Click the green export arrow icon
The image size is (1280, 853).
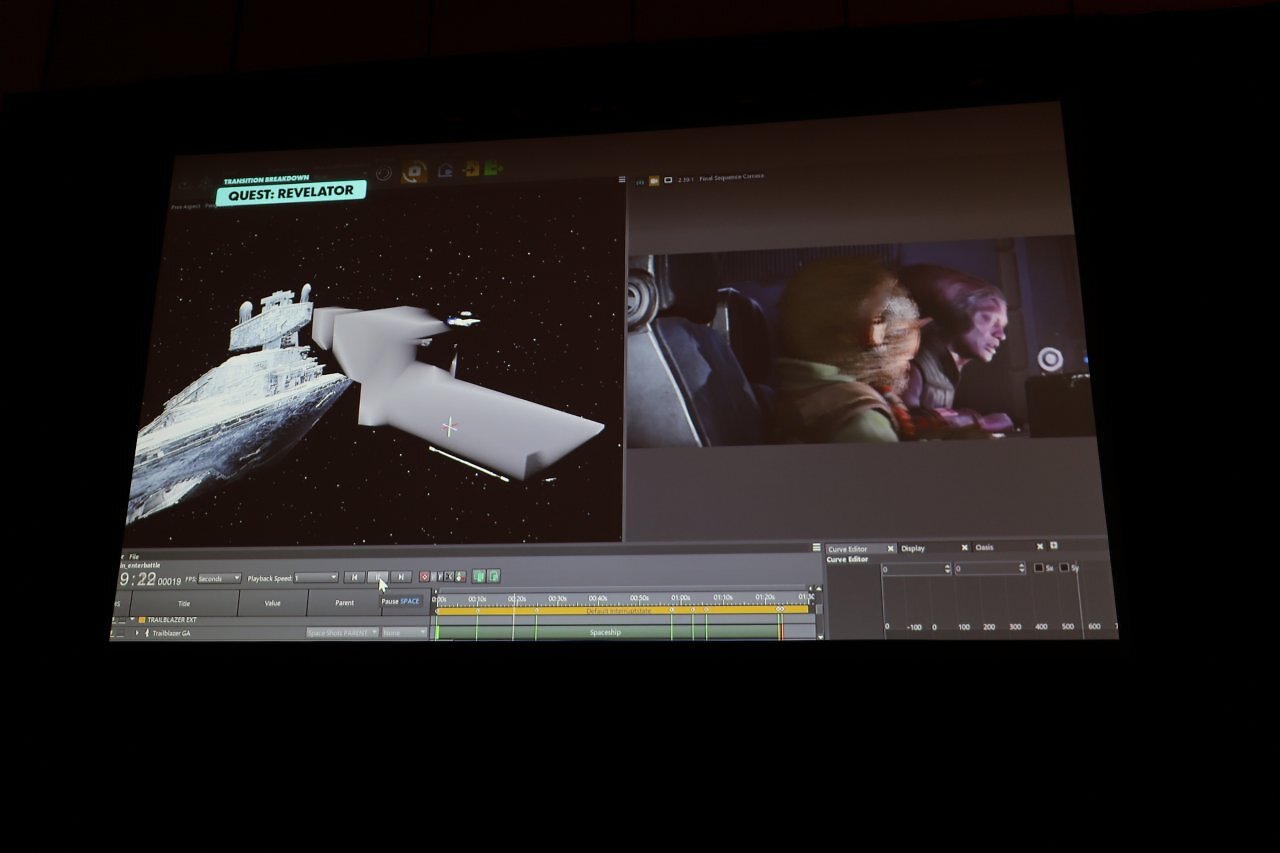493,168
